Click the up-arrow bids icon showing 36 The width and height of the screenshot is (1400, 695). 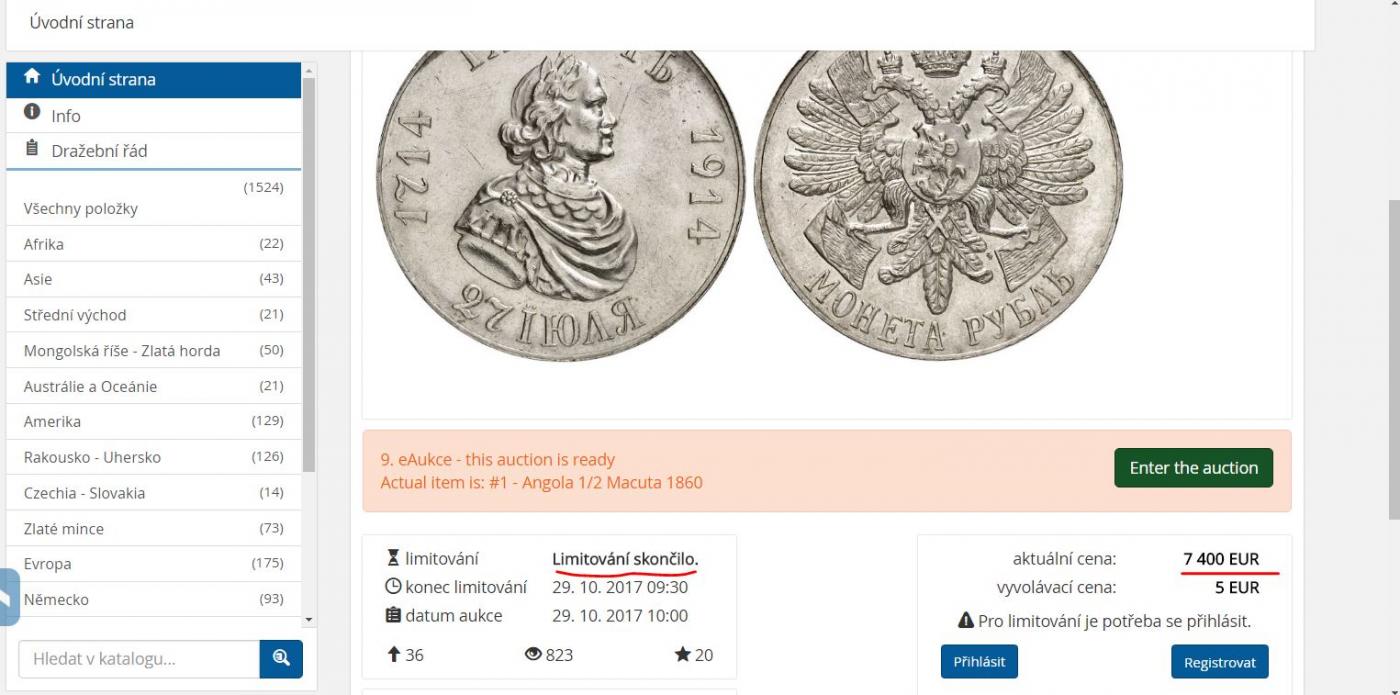click(393, 655)
